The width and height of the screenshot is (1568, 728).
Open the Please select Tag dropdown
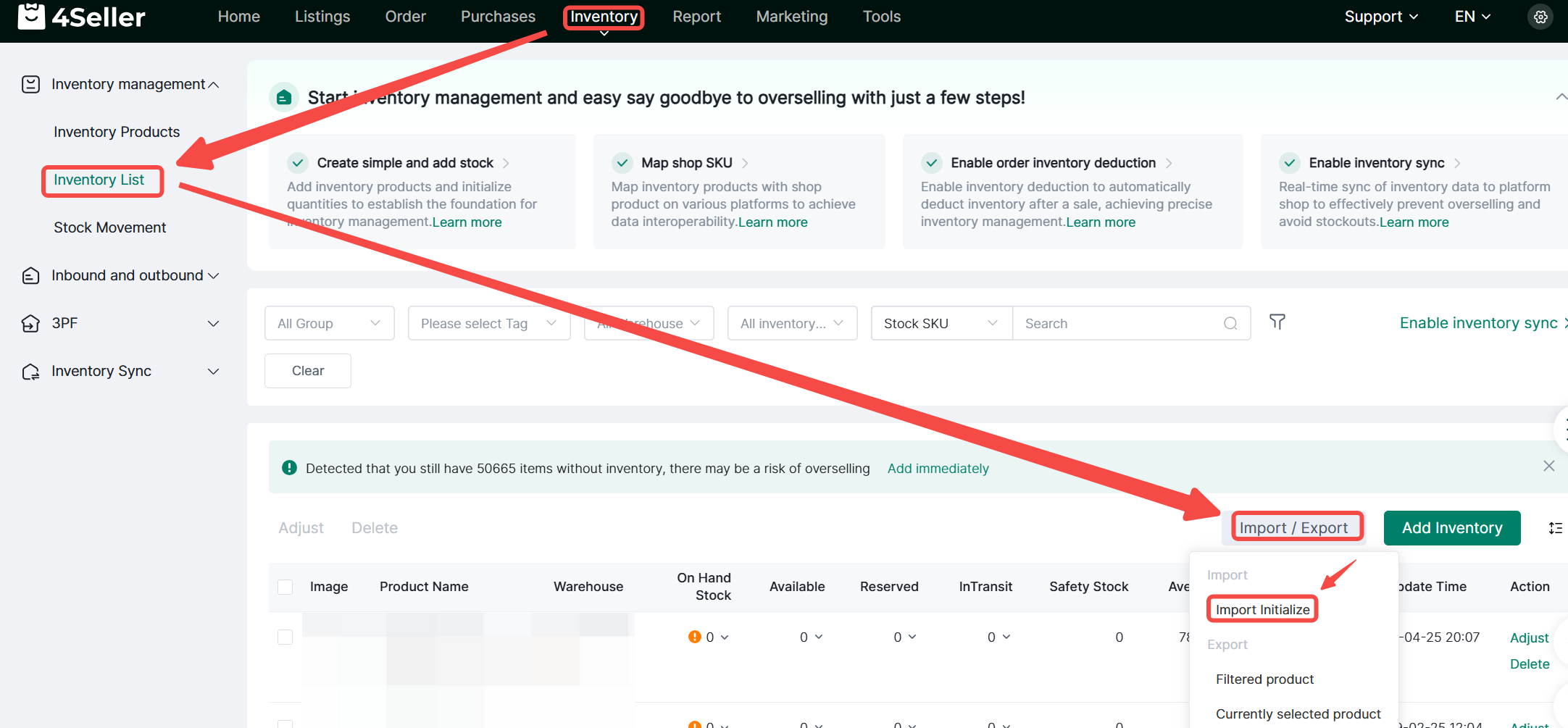[488, 323]
